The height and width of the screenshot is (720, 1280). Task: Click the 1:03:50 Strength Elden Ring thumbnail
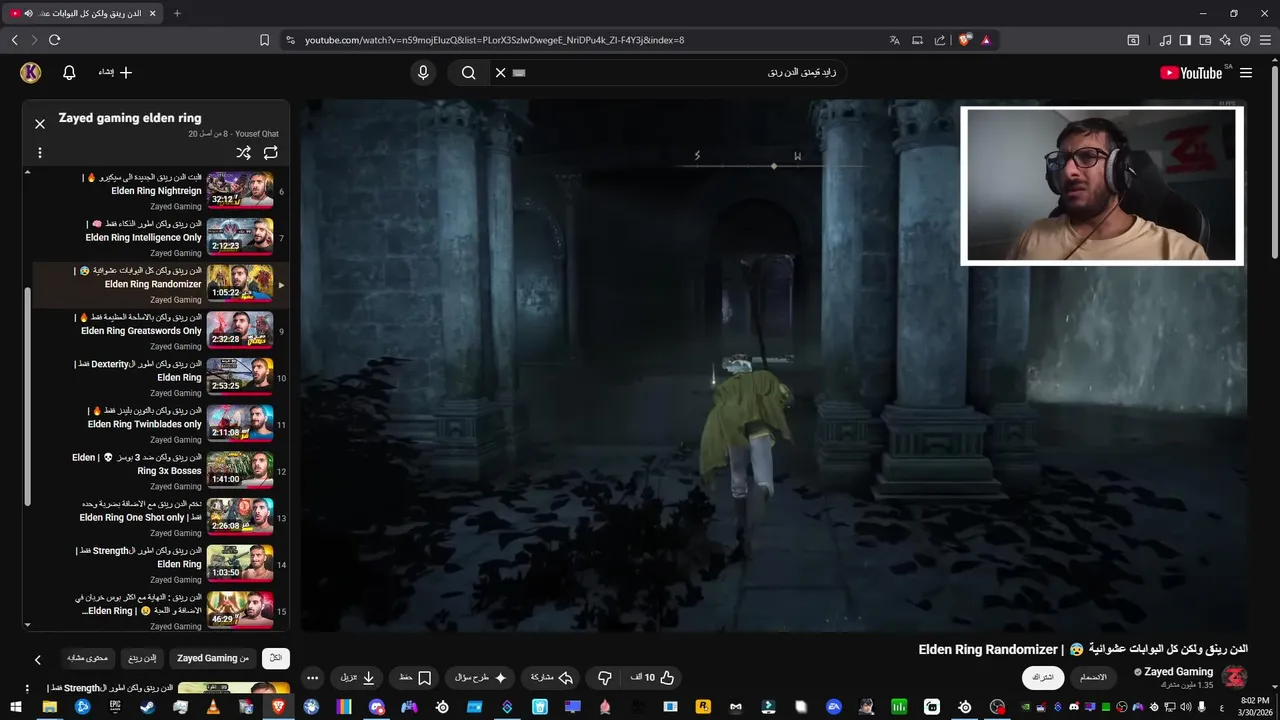coord(240,564)
